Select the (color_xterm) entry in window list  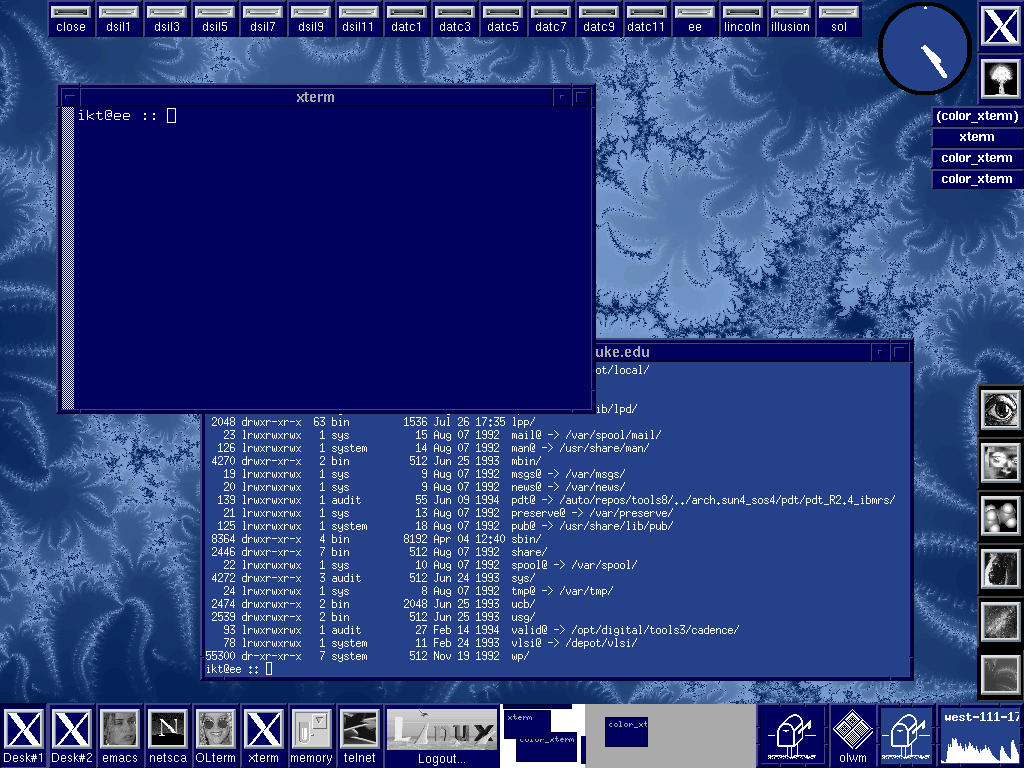[x=976, y=117]
